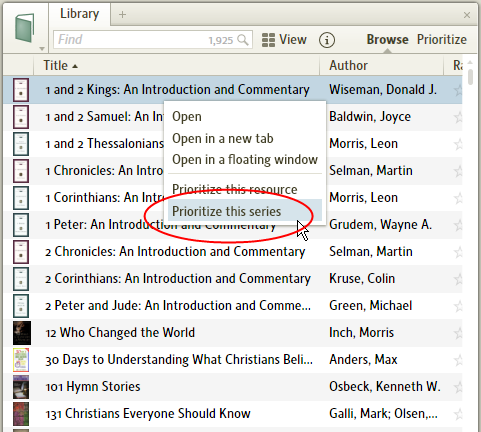Click cover thumbnail for 131 Christians Everyone Should Know
This screenshot has height=432, width=481.
[21, 414]
